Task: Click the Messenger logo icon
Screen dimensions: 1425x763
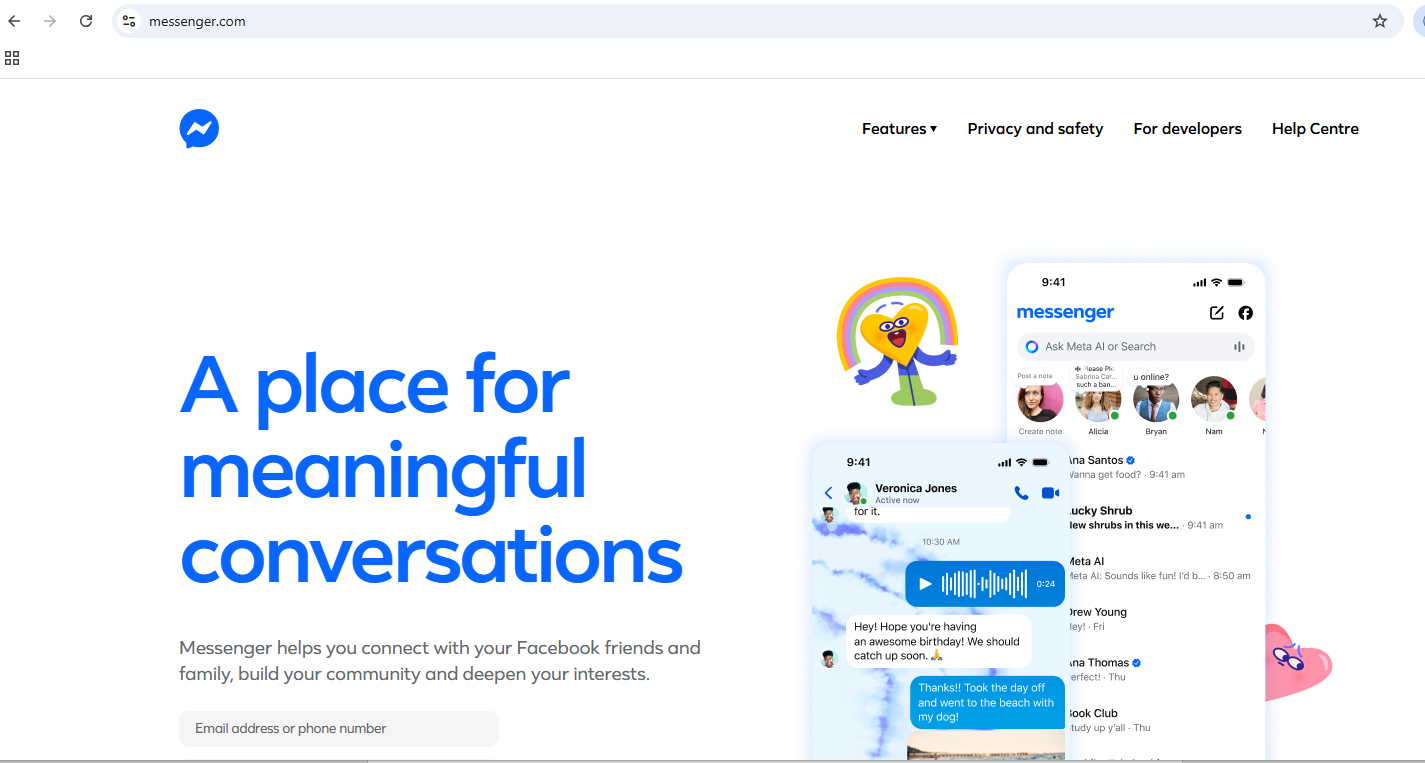Action: point(199,129)
